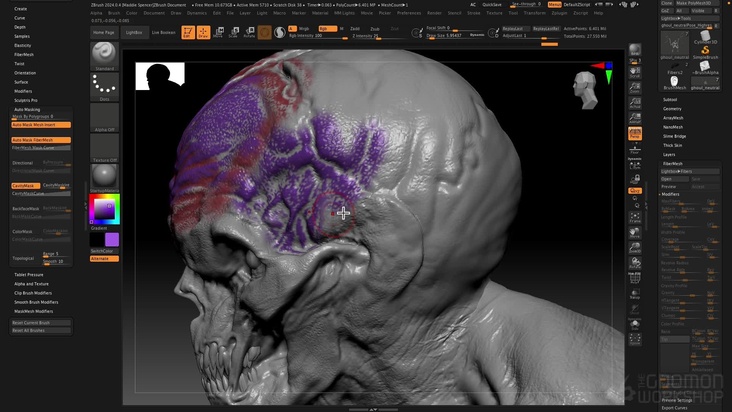Expand the Subtool subpalette
Screen dimensions: 732x412
pyautogui.click(x=670, y=99)
